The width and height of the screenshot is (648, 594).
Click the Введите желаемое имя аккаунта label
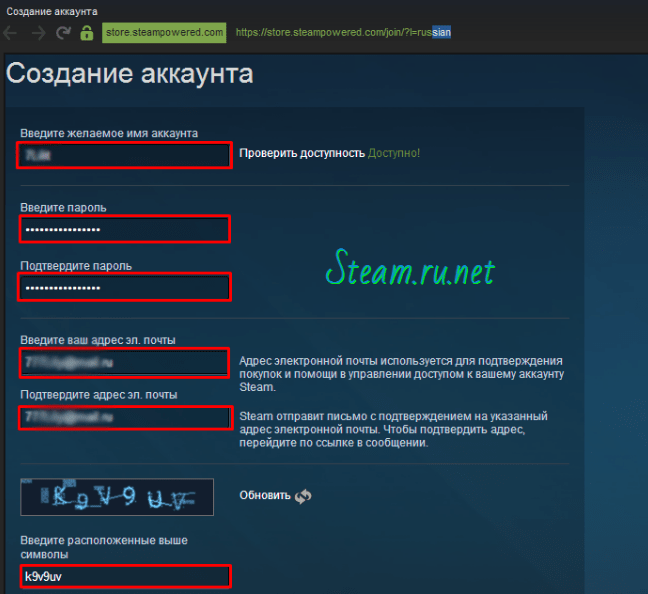[x=109, y=134]
